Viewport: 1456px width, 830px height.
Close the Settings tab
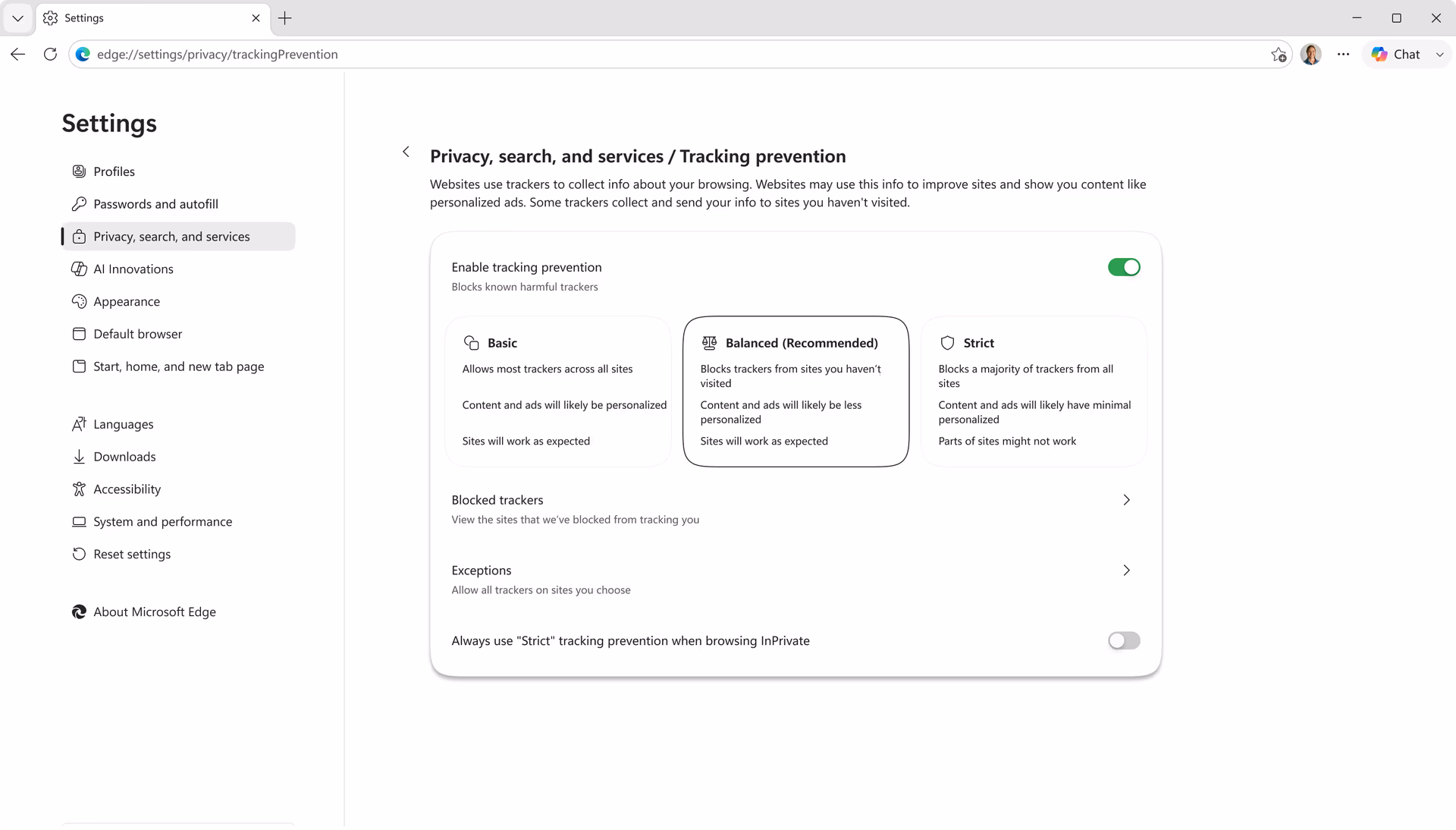coord(256,18)
